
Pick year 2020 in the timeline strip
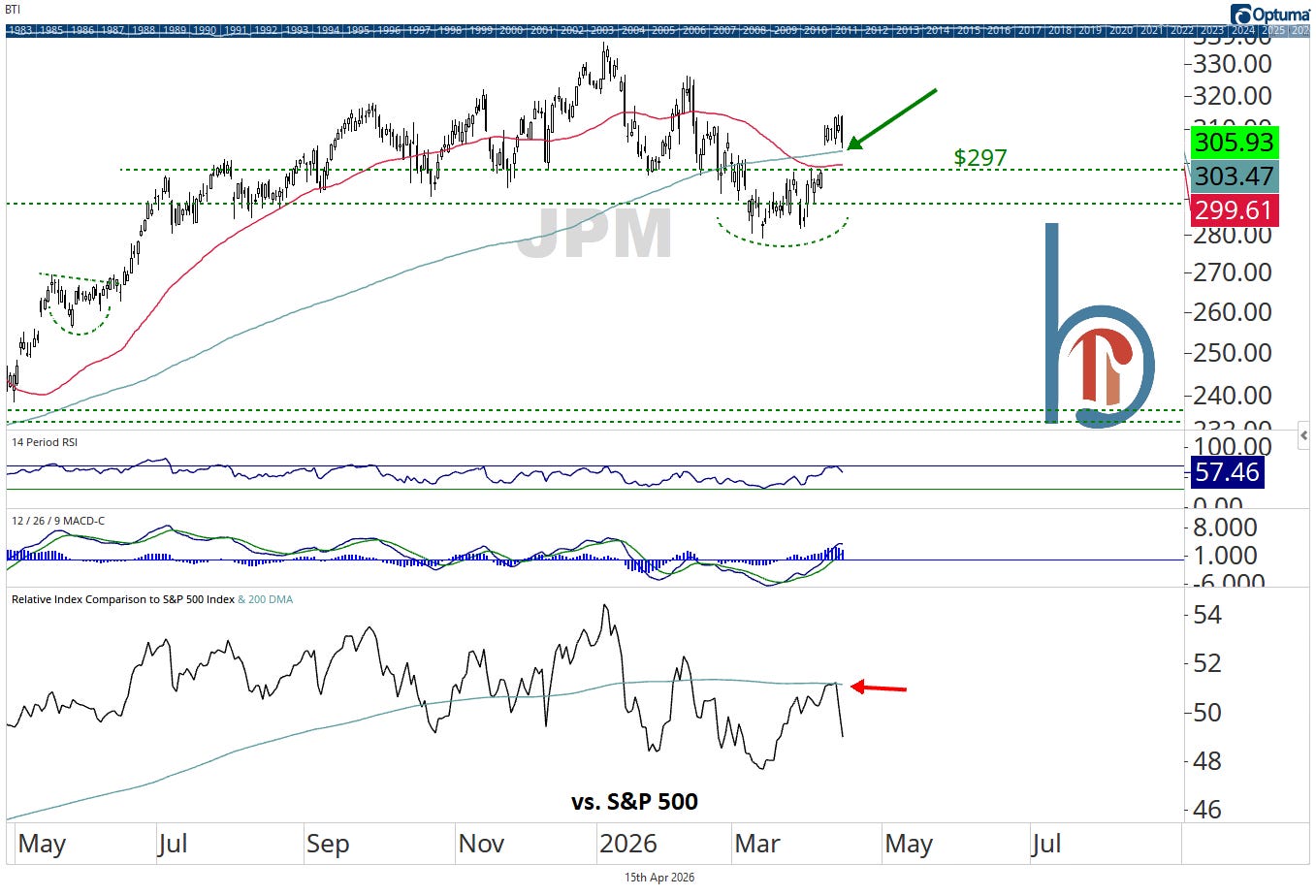pyautogui.click(x=1121, y=31)
